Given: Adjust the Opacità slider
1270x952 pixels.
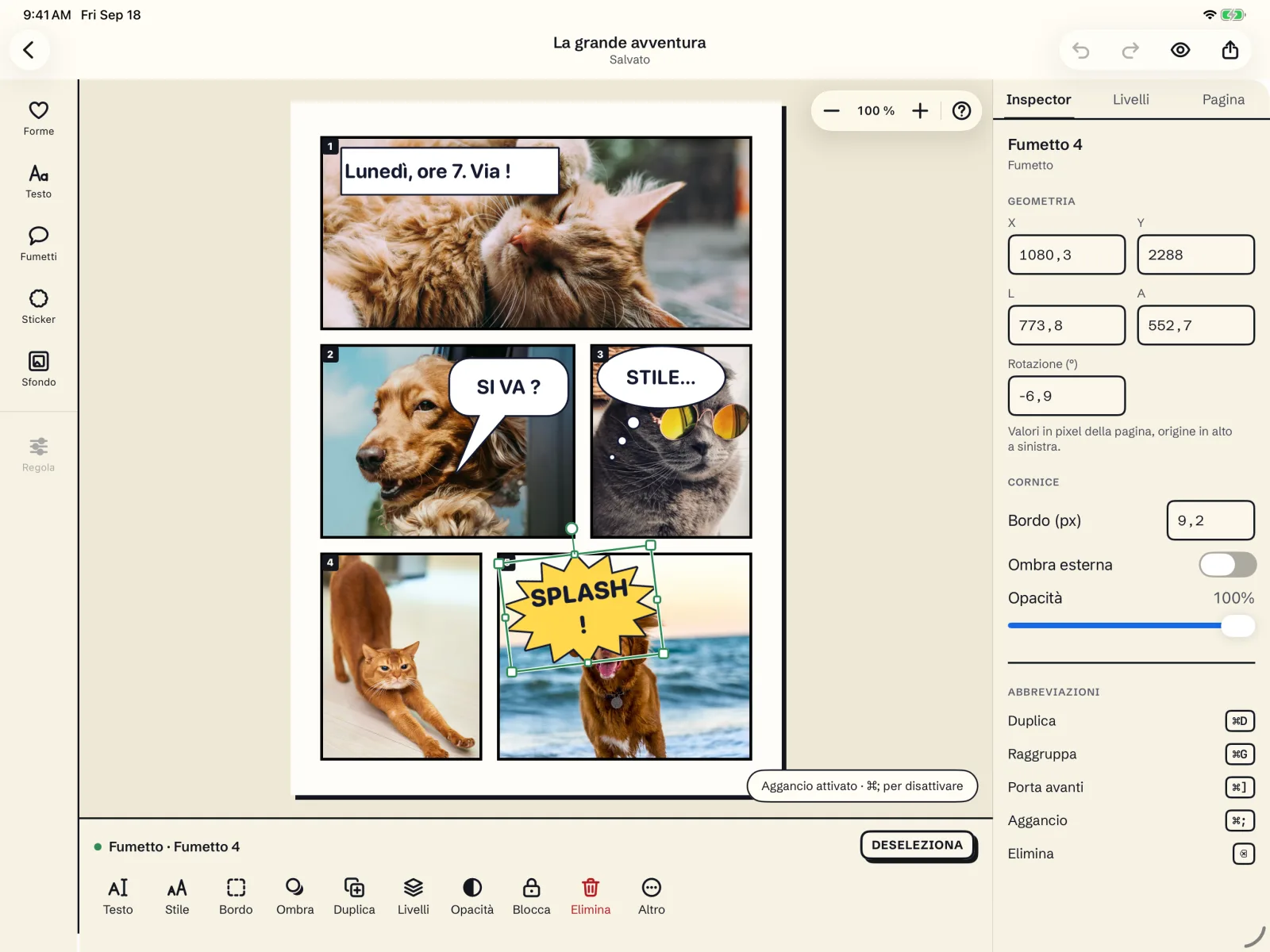Looking at the screenshot, I should [x=1131, y=625].
